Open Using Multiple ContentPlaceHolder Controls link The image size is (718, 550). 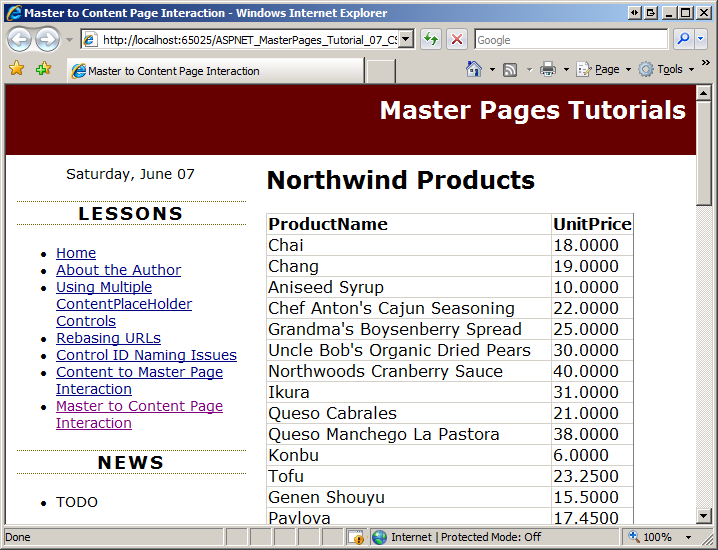124,304
